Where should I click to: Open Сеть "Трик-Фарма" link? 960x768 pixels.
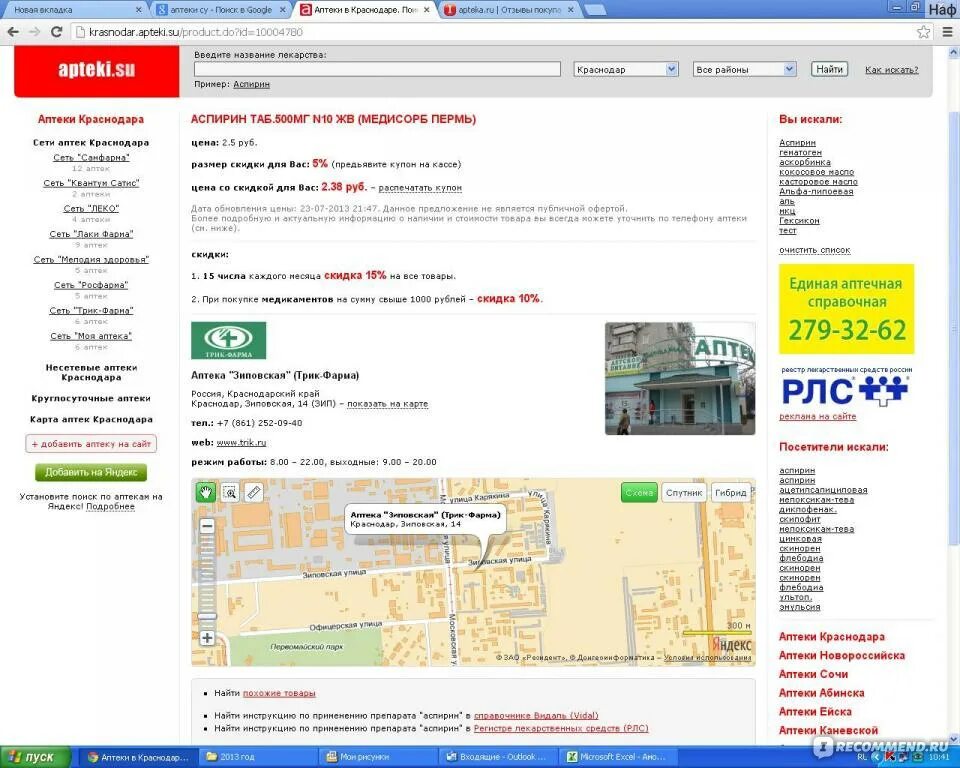click(91, 310)
